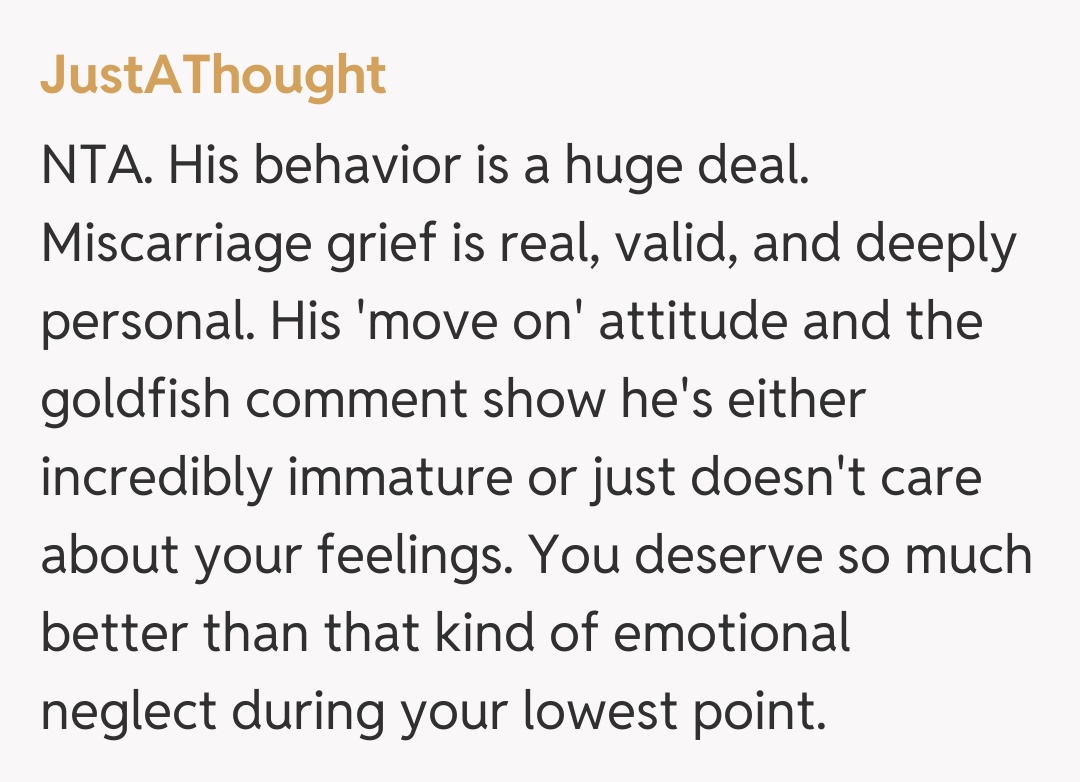Open the JustAThought user profile link
This screenshot has width=1080, height=782.
pos(213,76)
